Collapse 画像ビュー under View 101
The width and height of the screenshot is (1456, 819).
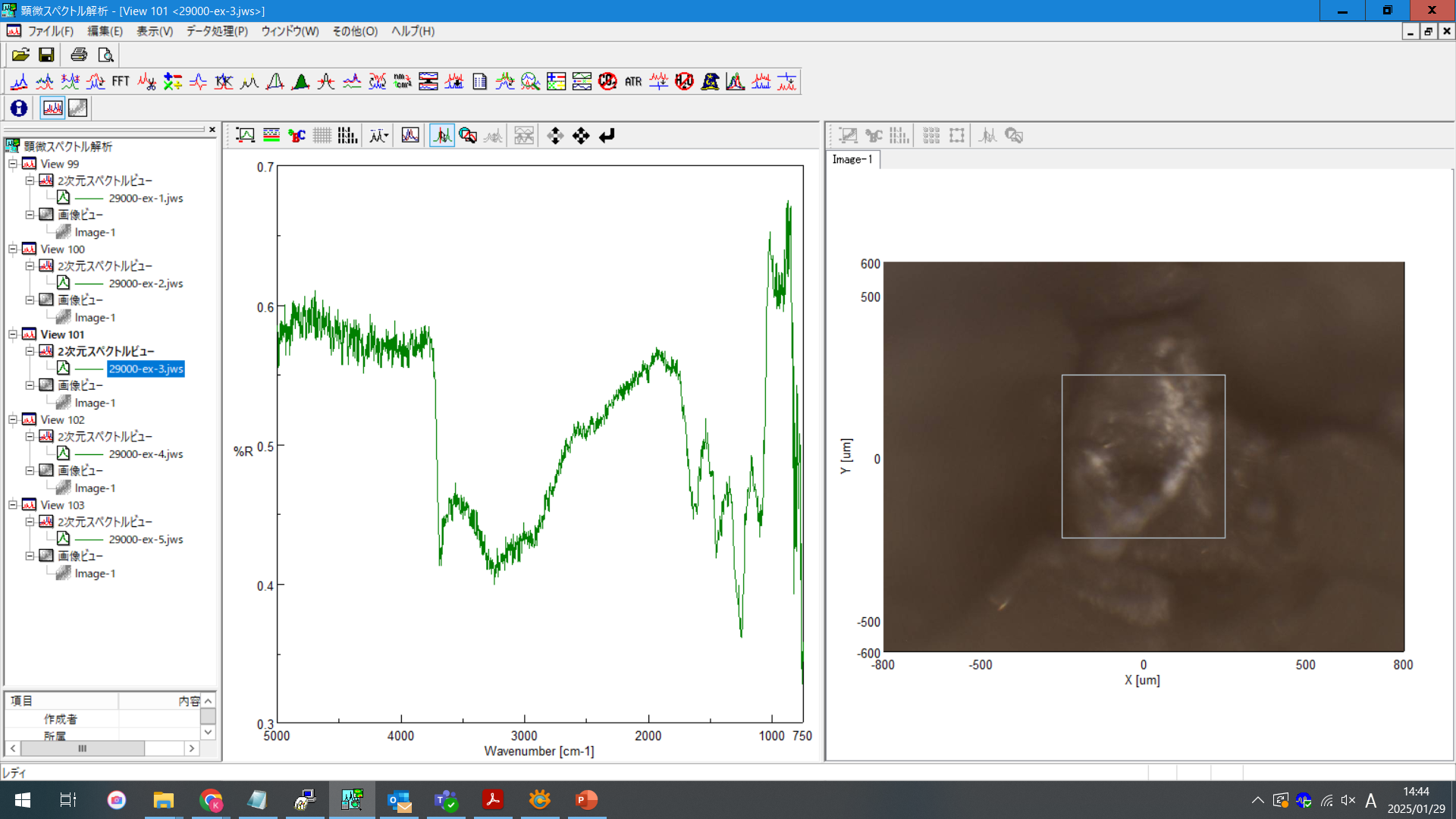click(30, 385)
